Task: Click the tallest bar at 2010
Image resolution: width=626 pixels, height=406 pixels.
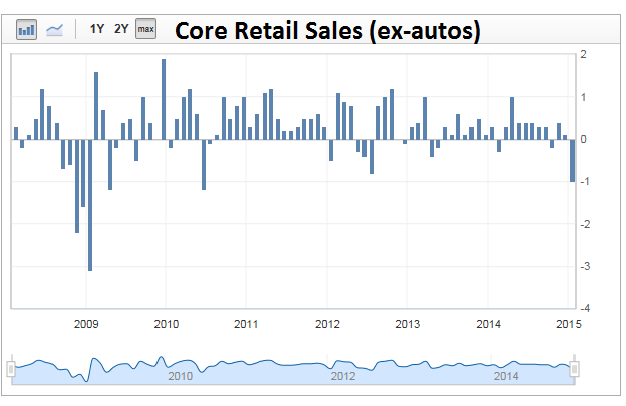Action: pos(164,99)
